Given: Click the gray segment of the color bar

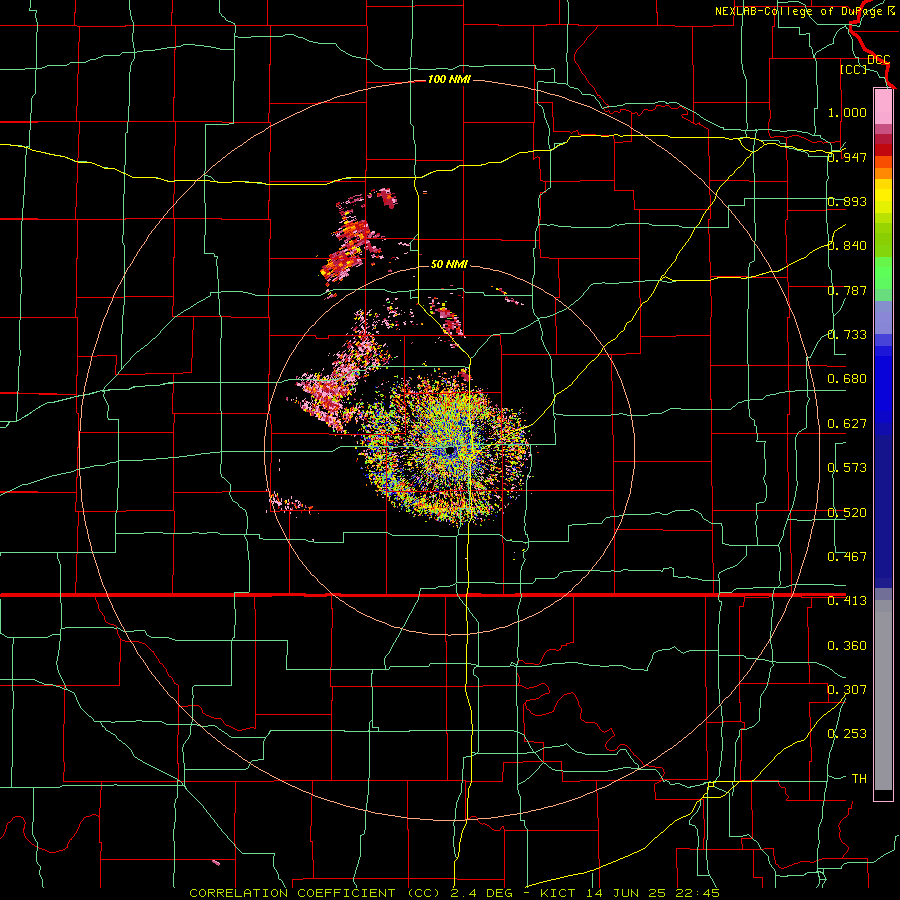Looking at the screenshot, I should coord(883,695).
